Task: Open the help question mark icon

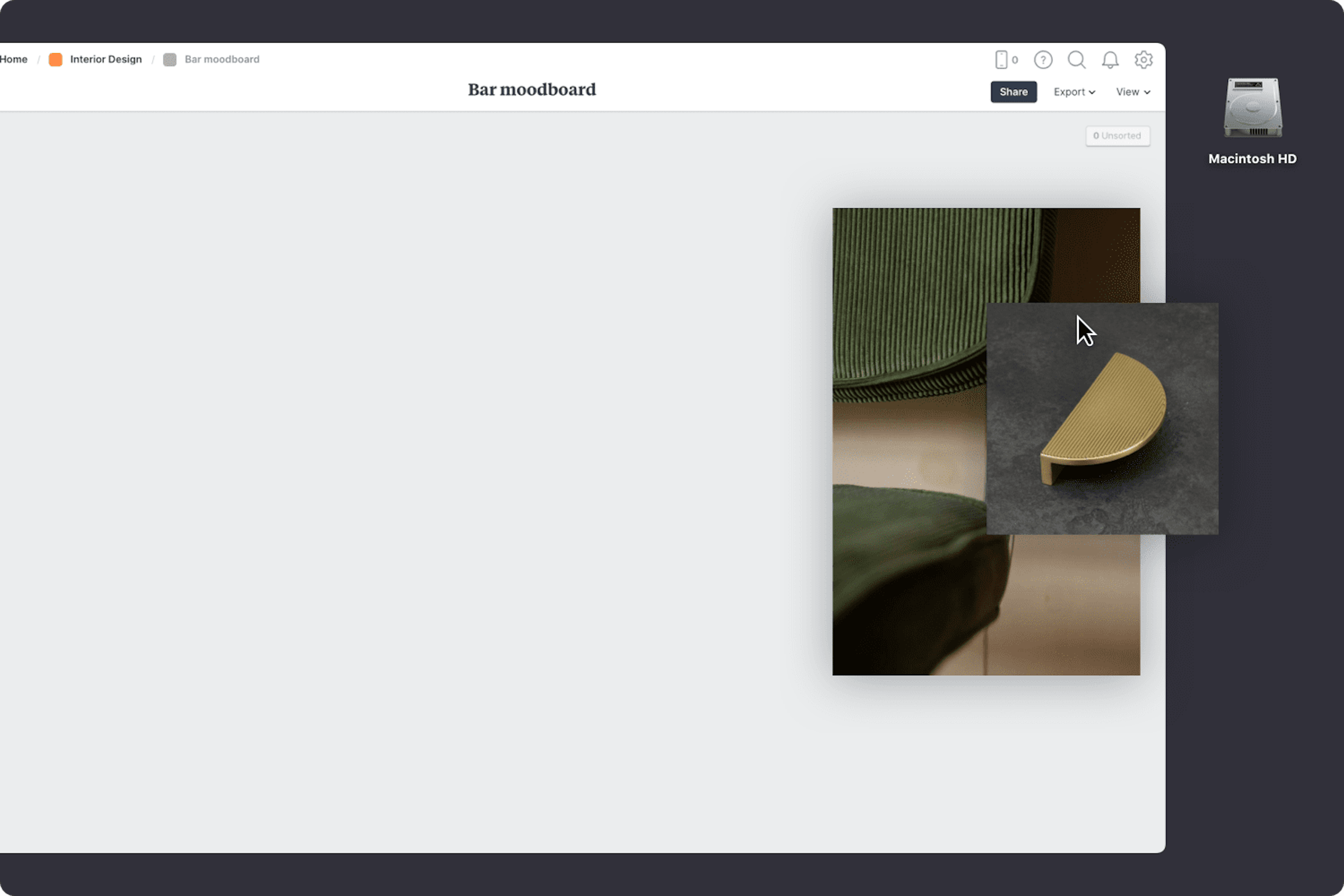Action: [x=1043, y=60]
